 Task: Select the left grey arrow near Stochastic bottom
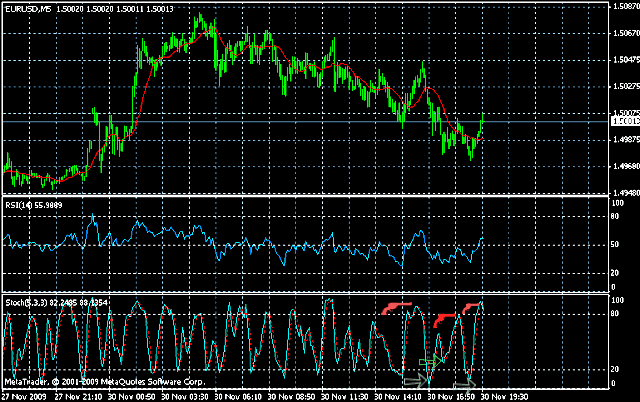click(414, 379)
